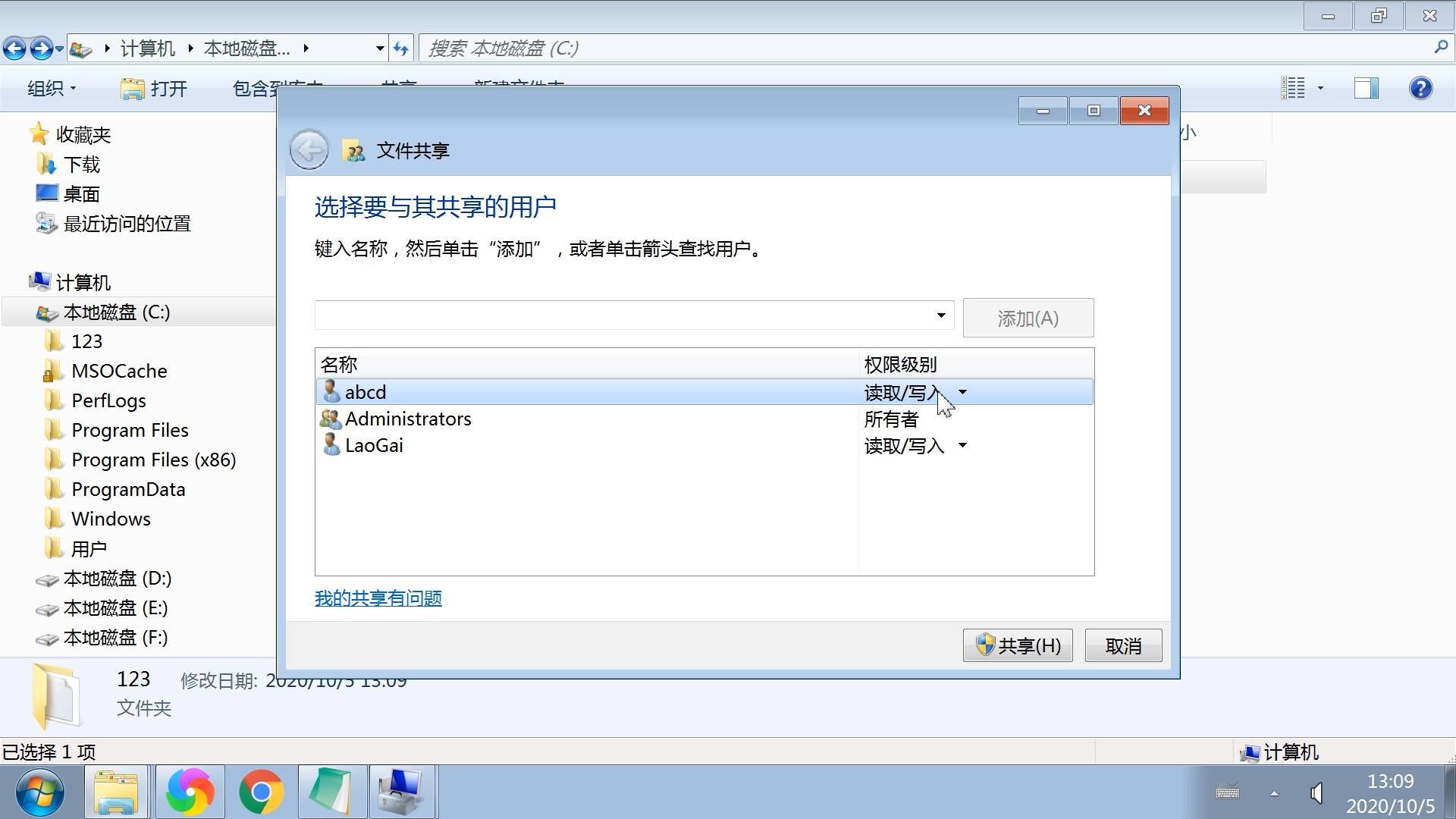Image resolution: width=1456 pixels, height=819 pixels.
Task: Click the refresh icon next to address bar
Action: pyautogui.click(x=401, y=47)
